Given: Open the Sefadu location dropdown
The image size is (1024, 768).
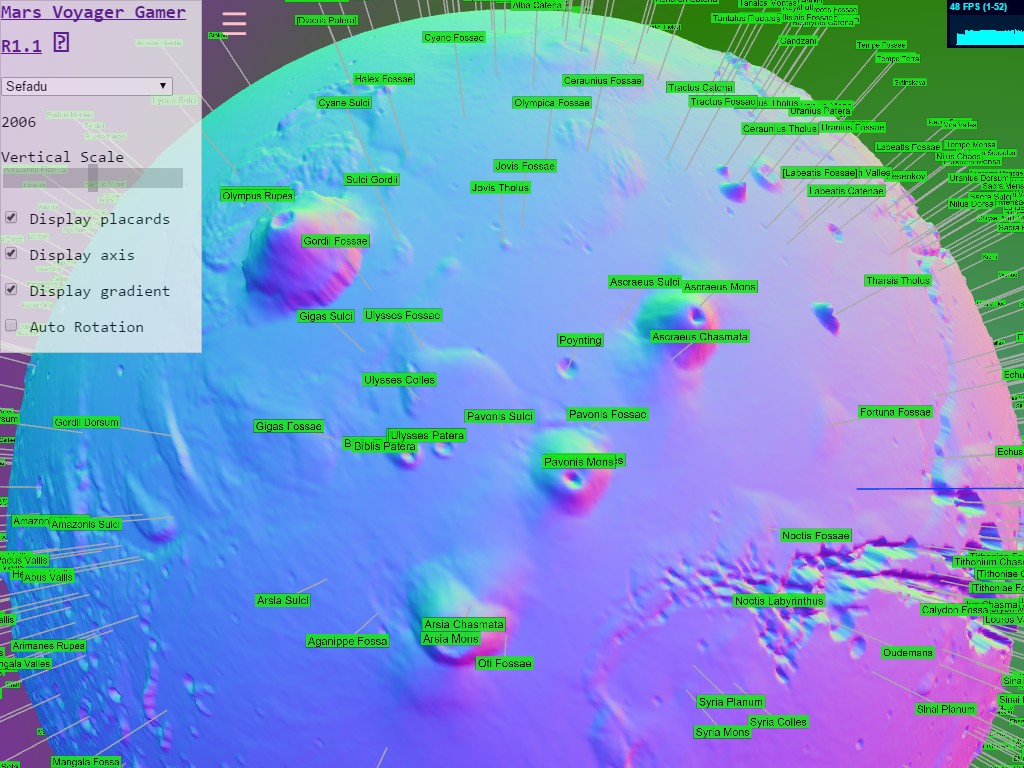Looking at the screenshot, I should click(87, 87).
